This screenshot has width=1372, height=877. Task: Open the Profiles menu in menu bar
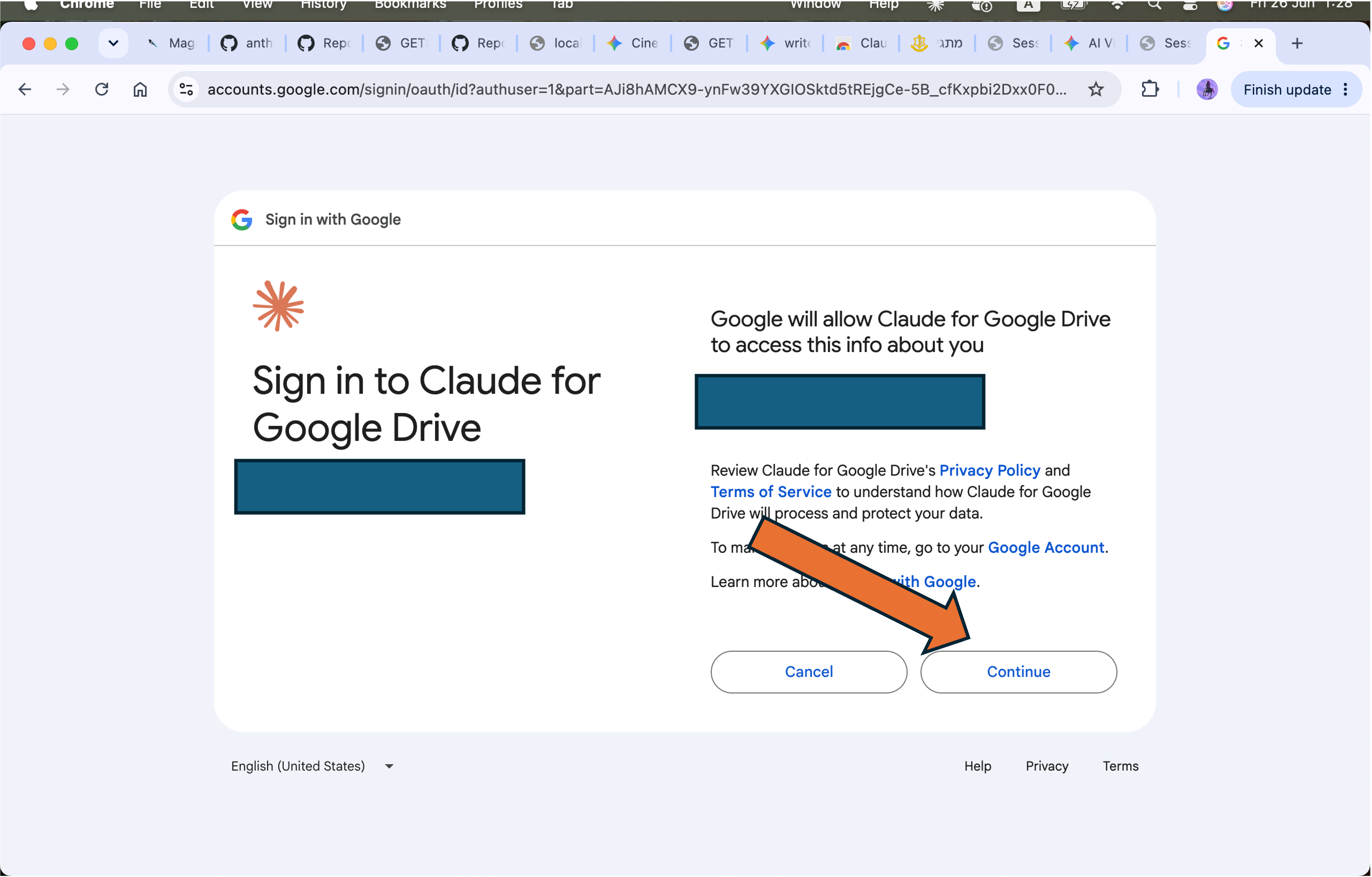[498, 4]
